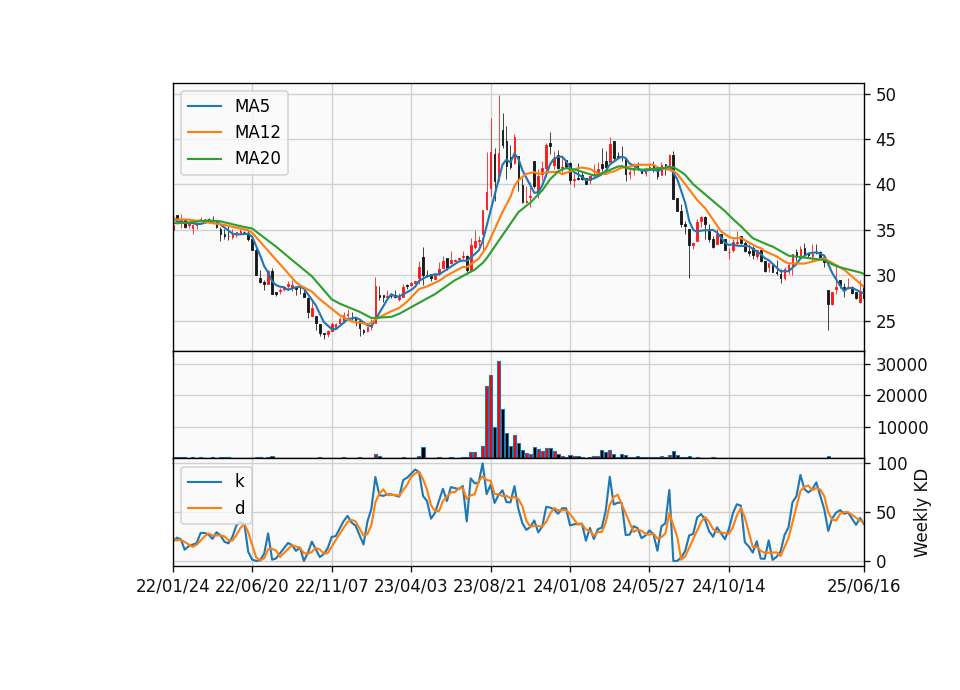Click the MA12 legend label

pos(257,132)
